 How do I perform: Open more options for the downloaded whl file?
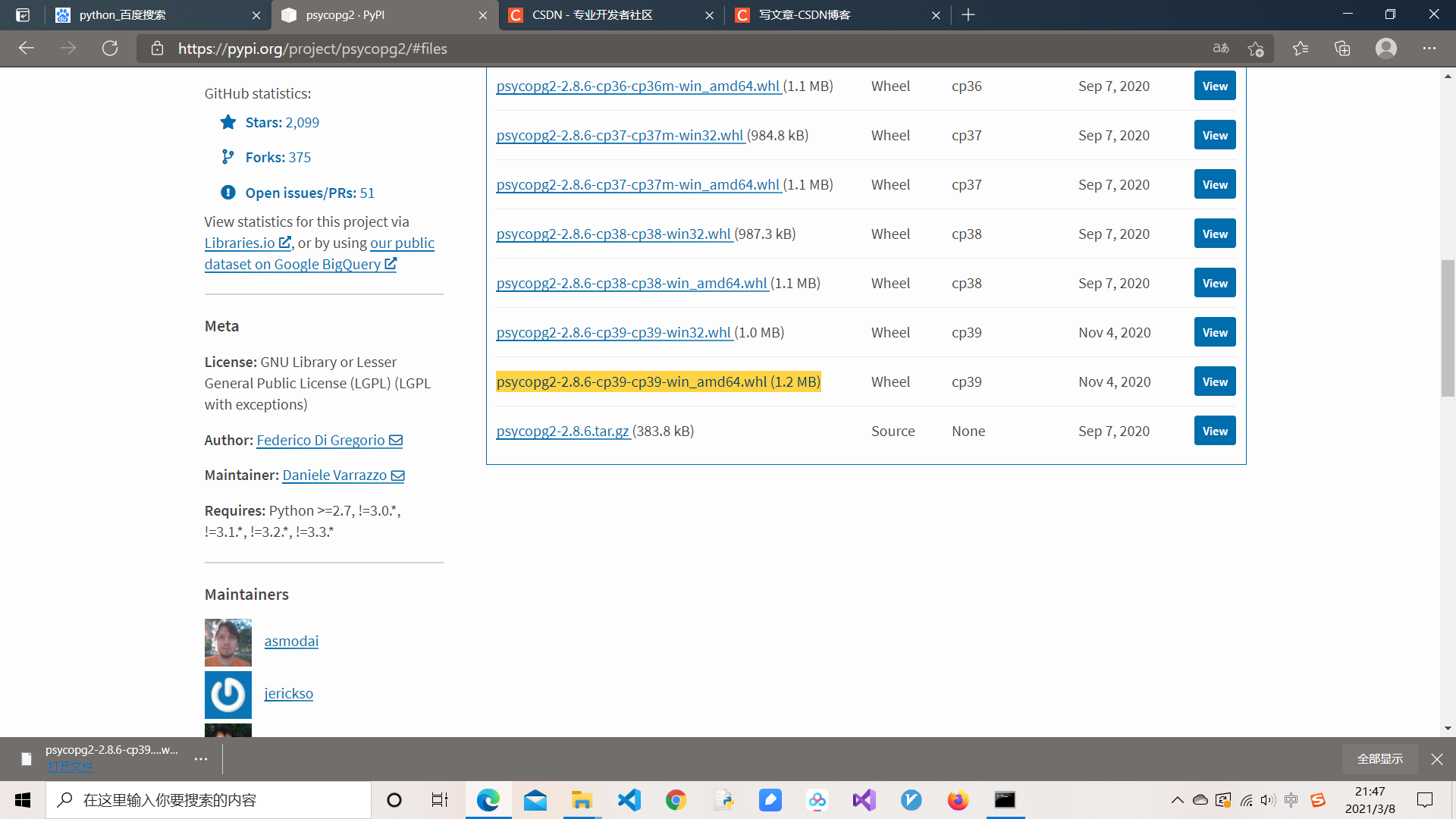[200, 758]
